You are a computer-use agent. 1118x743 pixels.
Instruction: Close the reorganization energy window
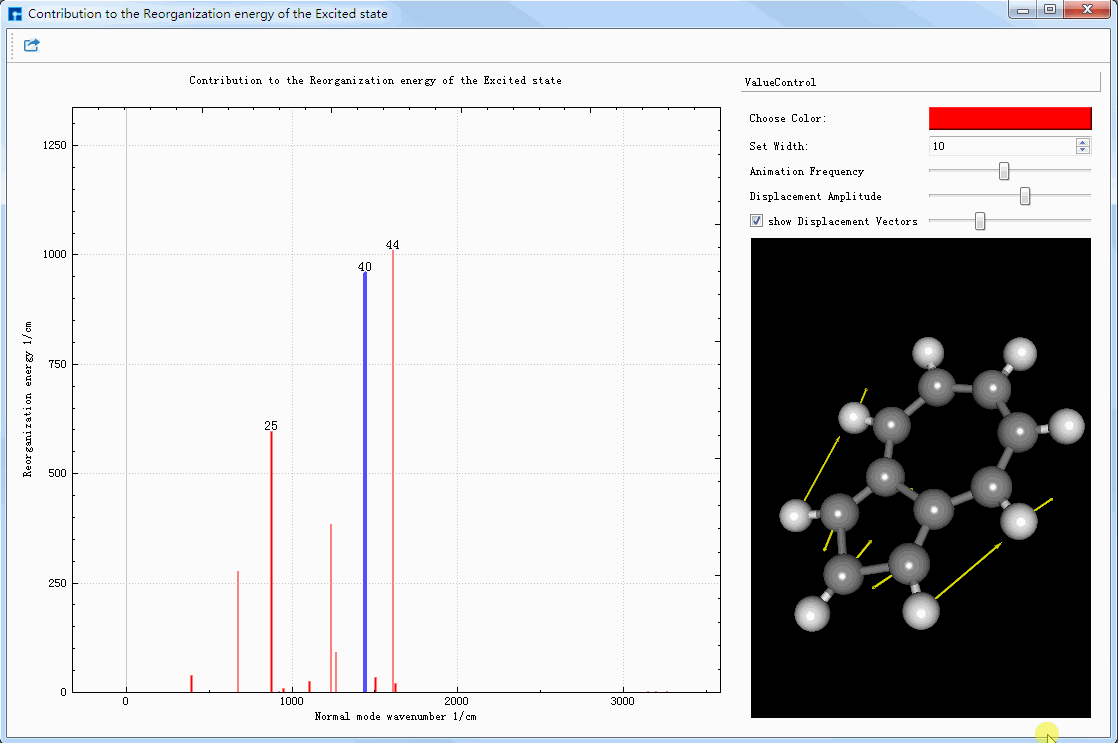[x=1085, y=10]
